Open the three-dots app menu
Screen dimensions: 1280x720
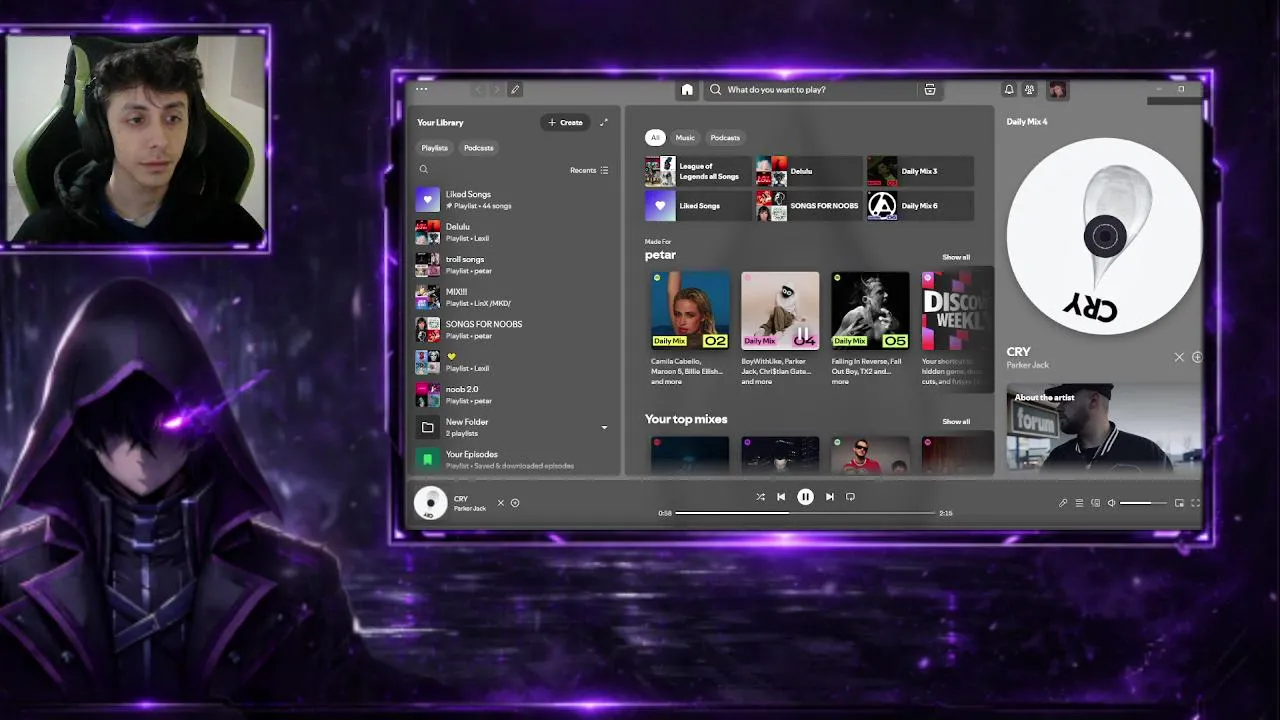(x=421, y=89)
